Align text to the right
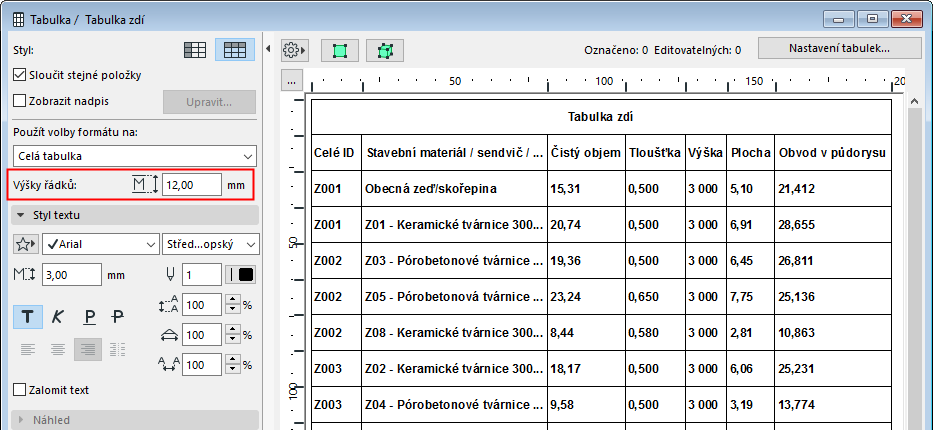 88,349
